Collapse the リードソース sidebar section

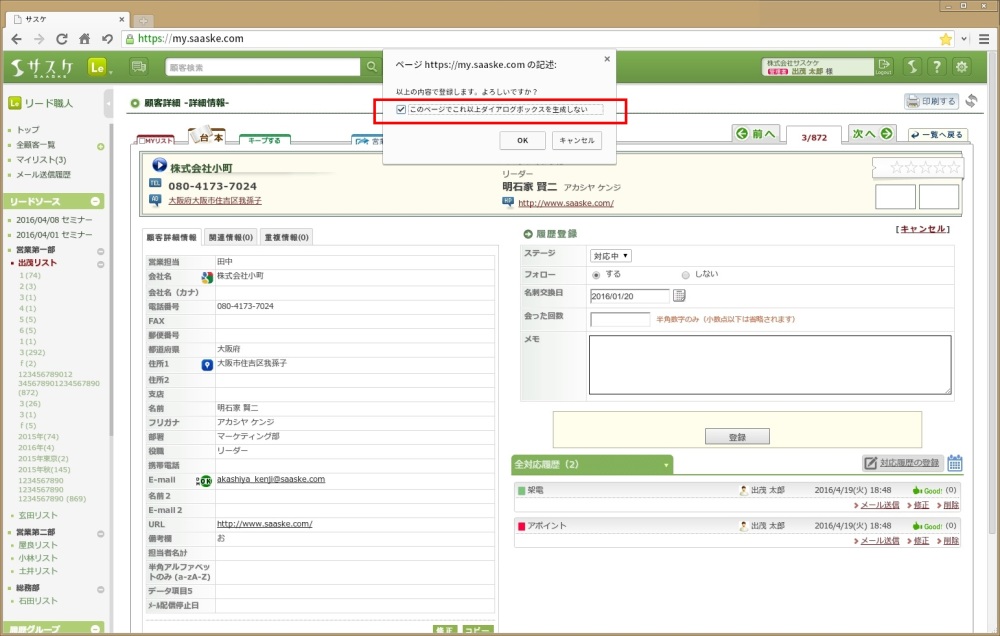point(96,201)
